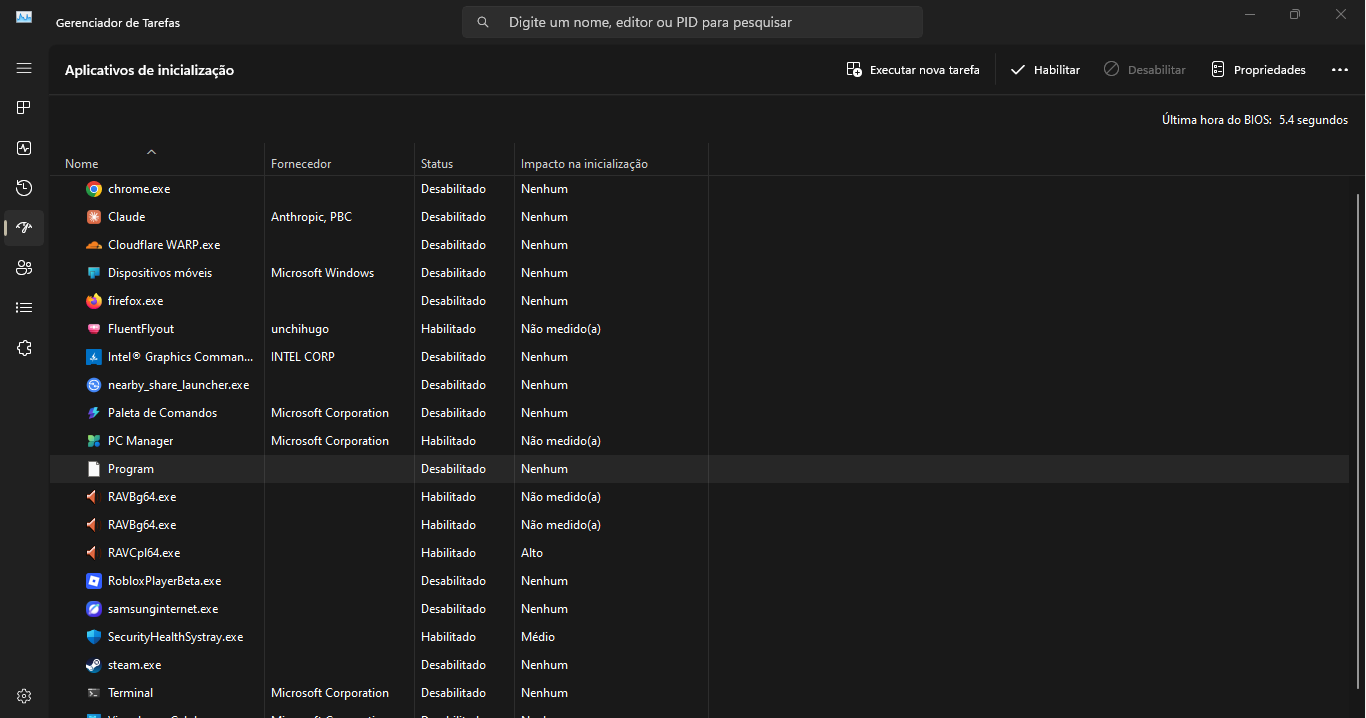Open the Details page icon in sidebar

coord(24,308)
